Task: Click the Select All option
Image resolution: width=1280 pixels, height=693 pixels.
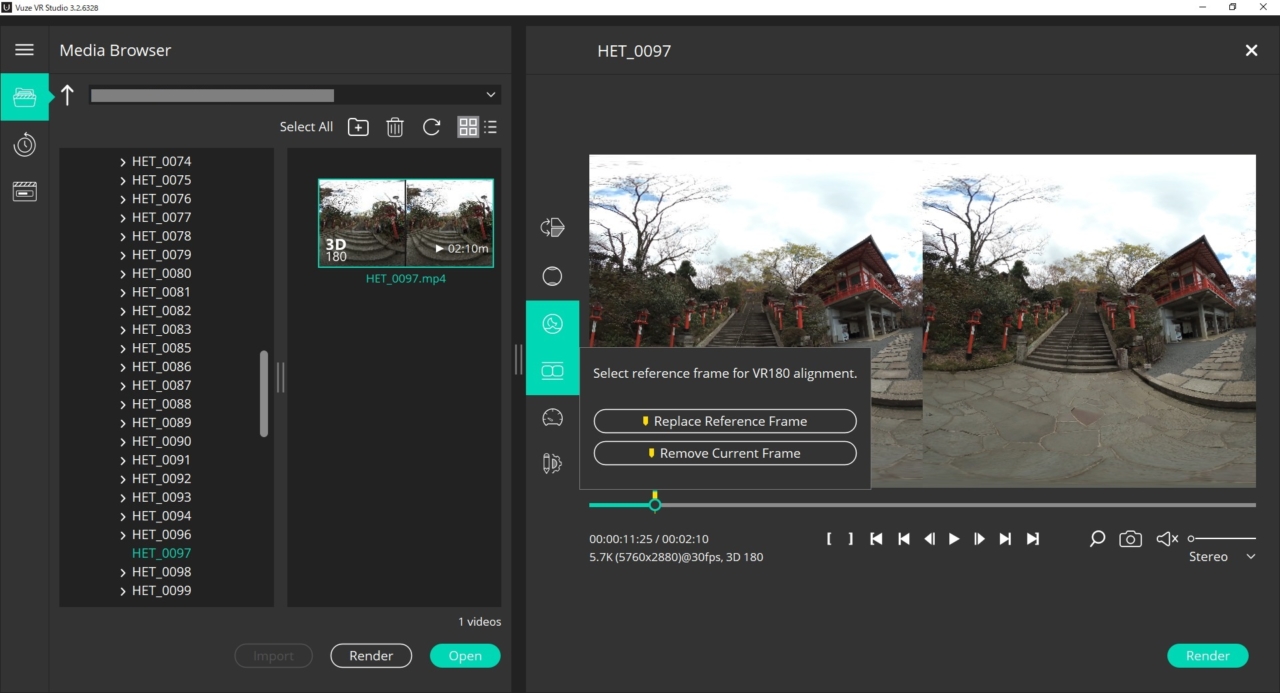Action: point(306,127)
